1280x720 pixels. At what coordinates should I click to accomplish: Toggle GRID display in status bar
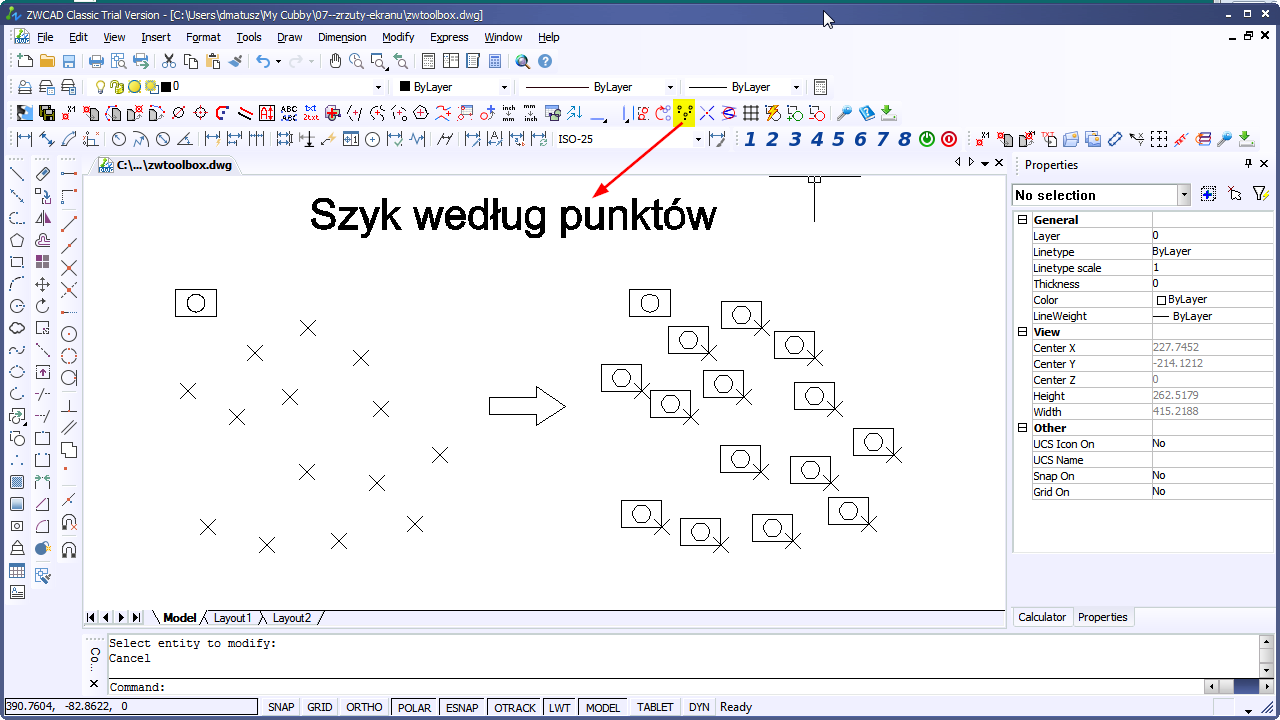320,707
